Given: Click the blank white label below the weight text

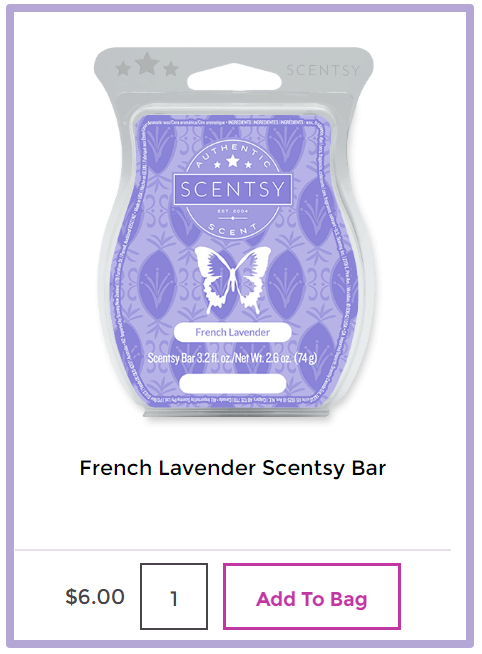Looking at the screenshot, I should click(x=233, y=384).
